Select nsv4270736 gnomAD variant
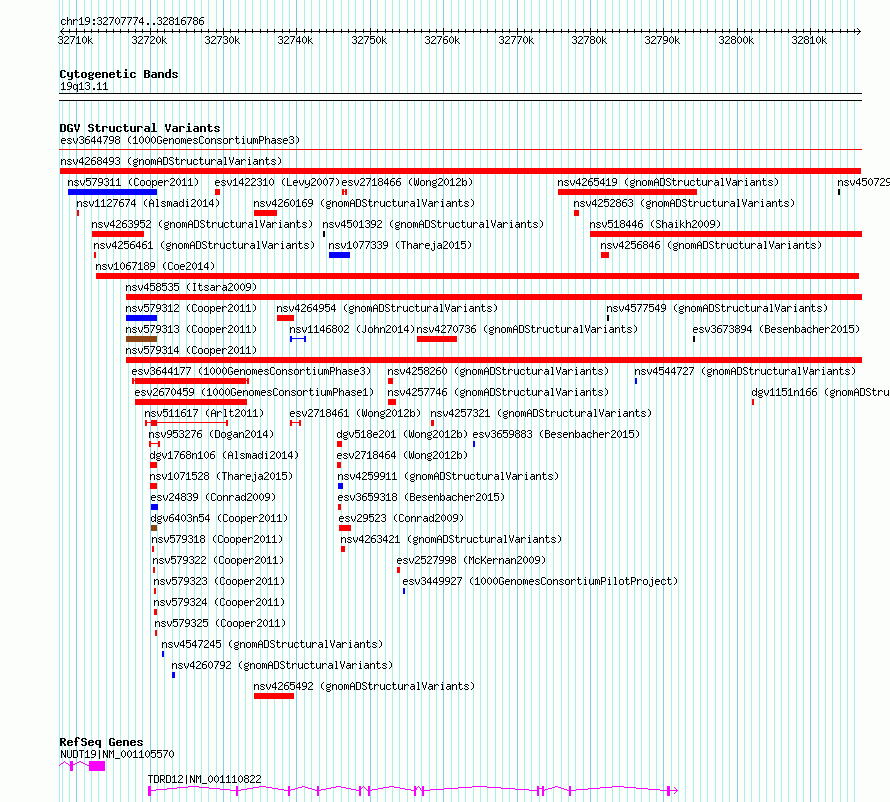The height and width of the screenshot is (802, 890). click(x=527, y=329)
